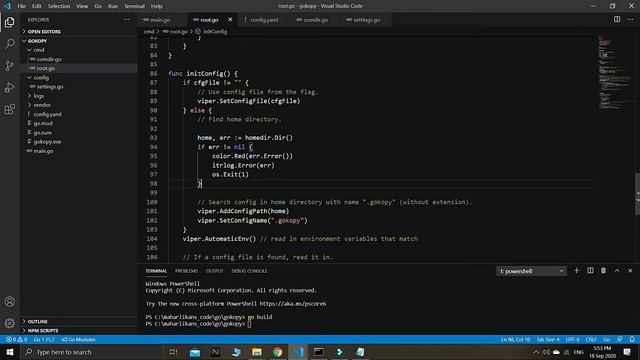Switch to the Output panel tab

(x=214, y=271)
